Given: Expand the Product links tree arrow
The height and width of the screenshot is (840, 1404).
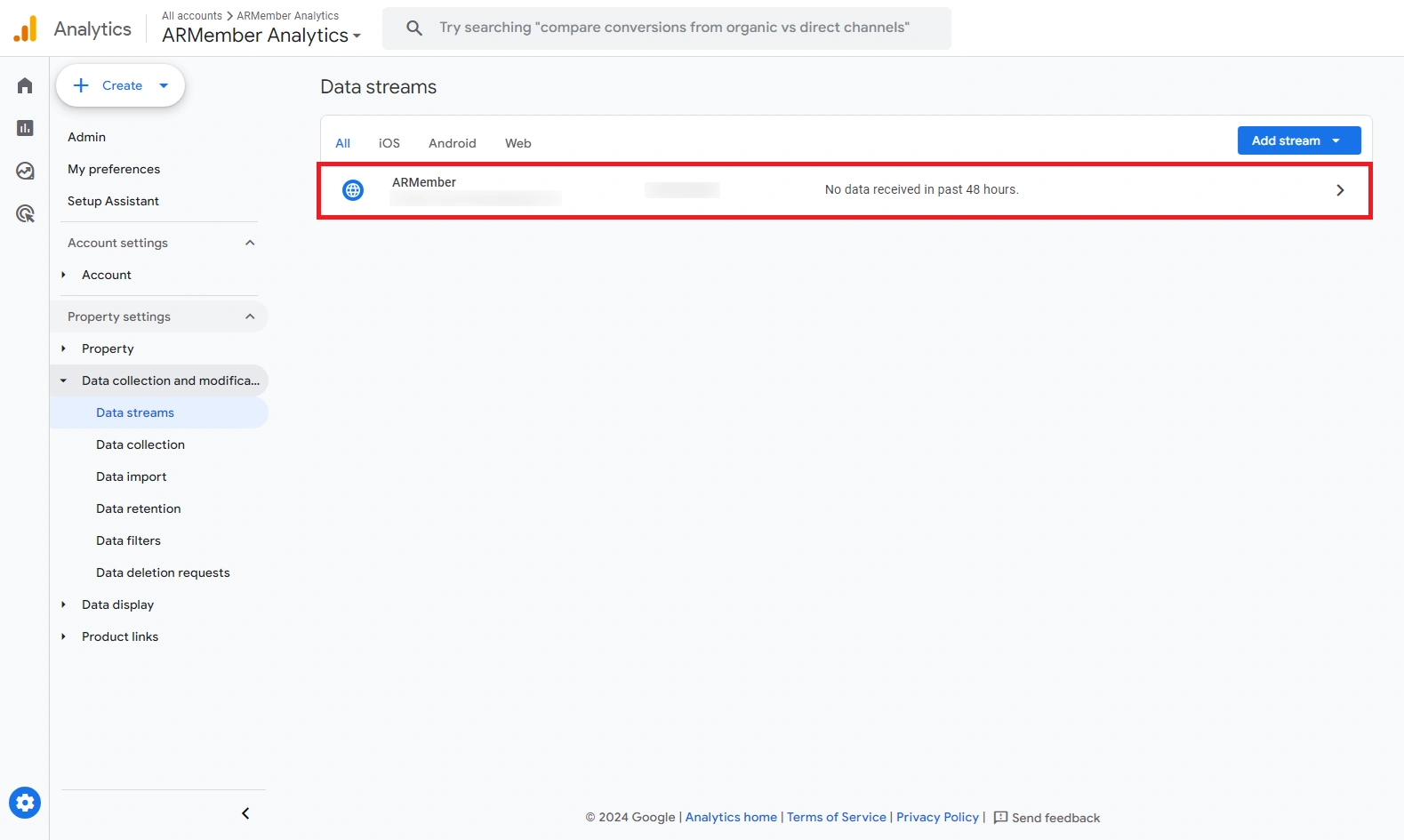Looking at the screenshot, I should click(63, 636).
